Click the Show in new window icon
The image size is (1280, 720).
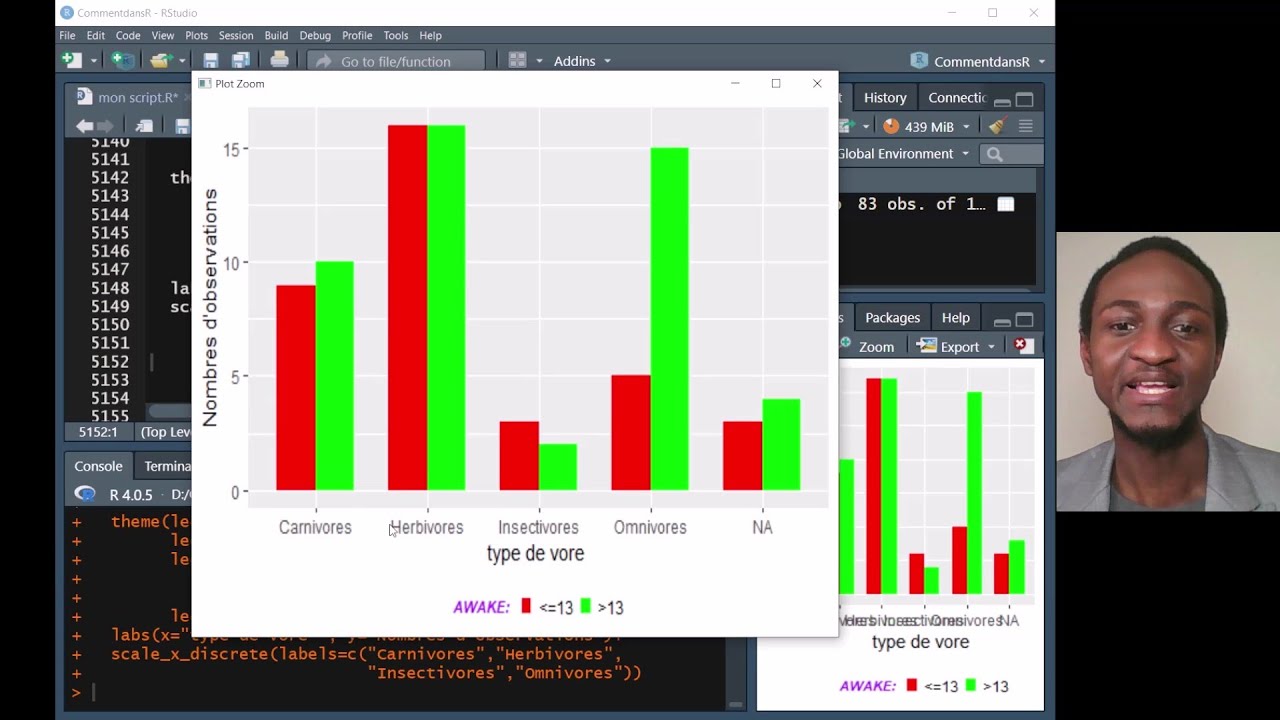[x=145, y=126]
